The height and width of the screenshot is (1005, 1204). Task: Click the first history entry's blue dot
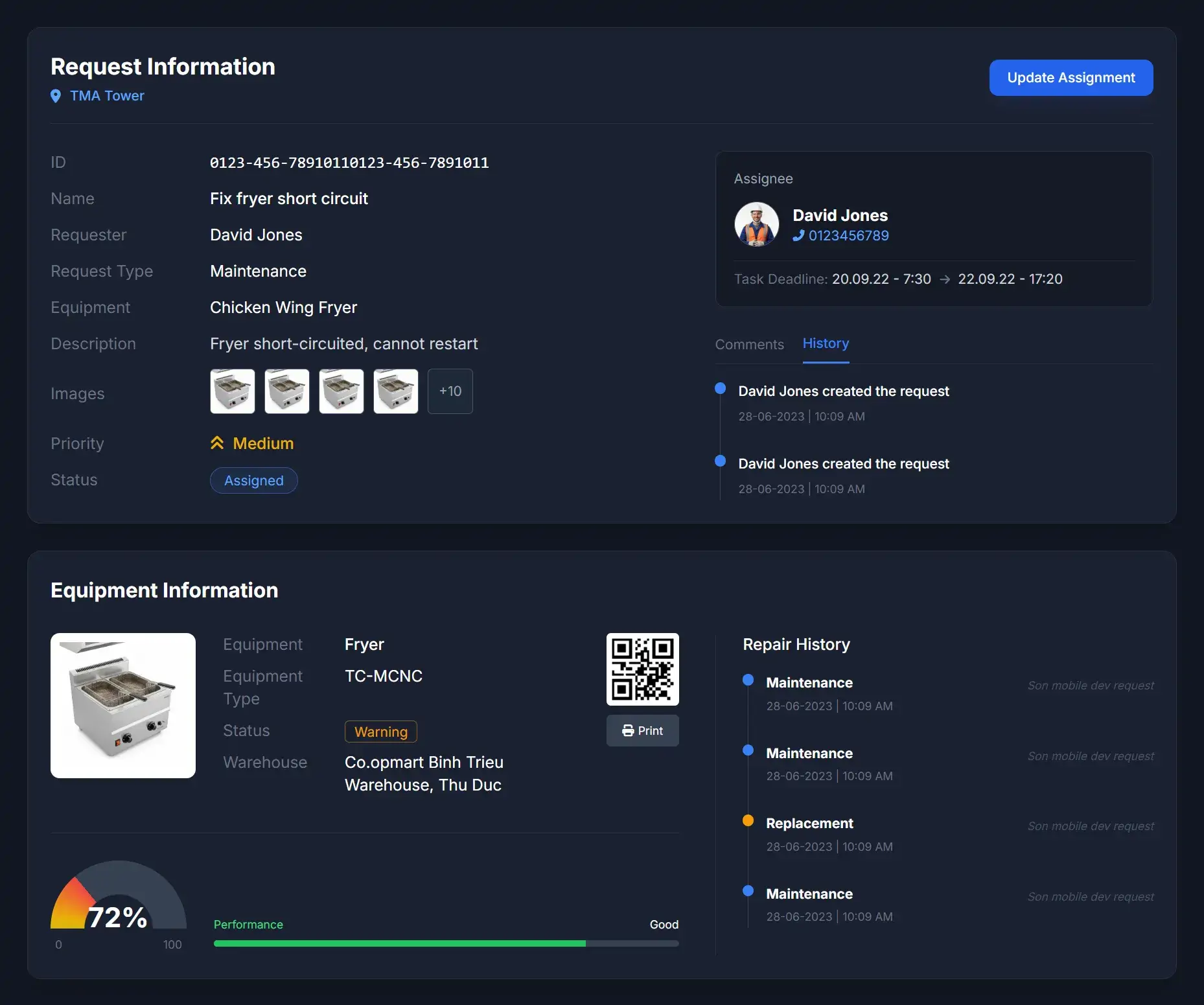(x=720, y=388)
